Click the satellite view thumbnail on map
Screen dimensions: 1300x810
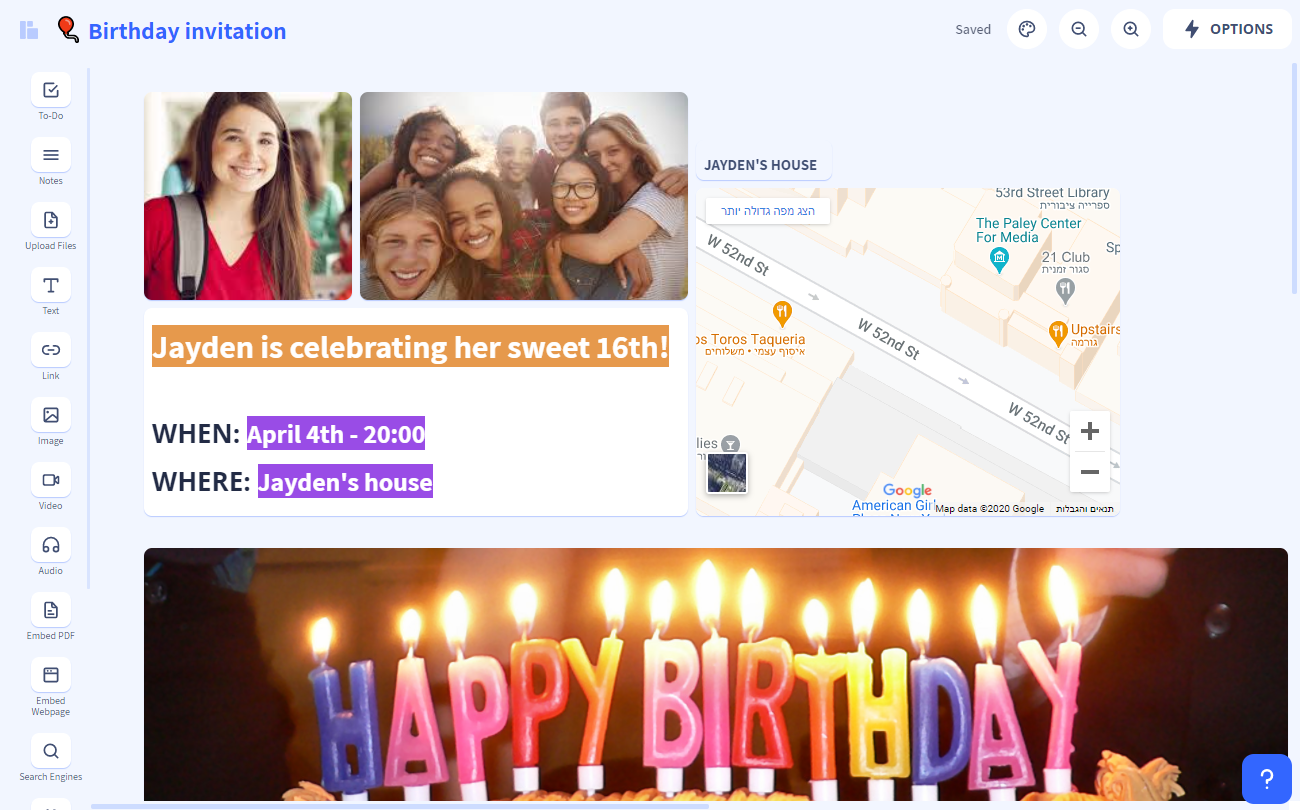coord(727,473)
